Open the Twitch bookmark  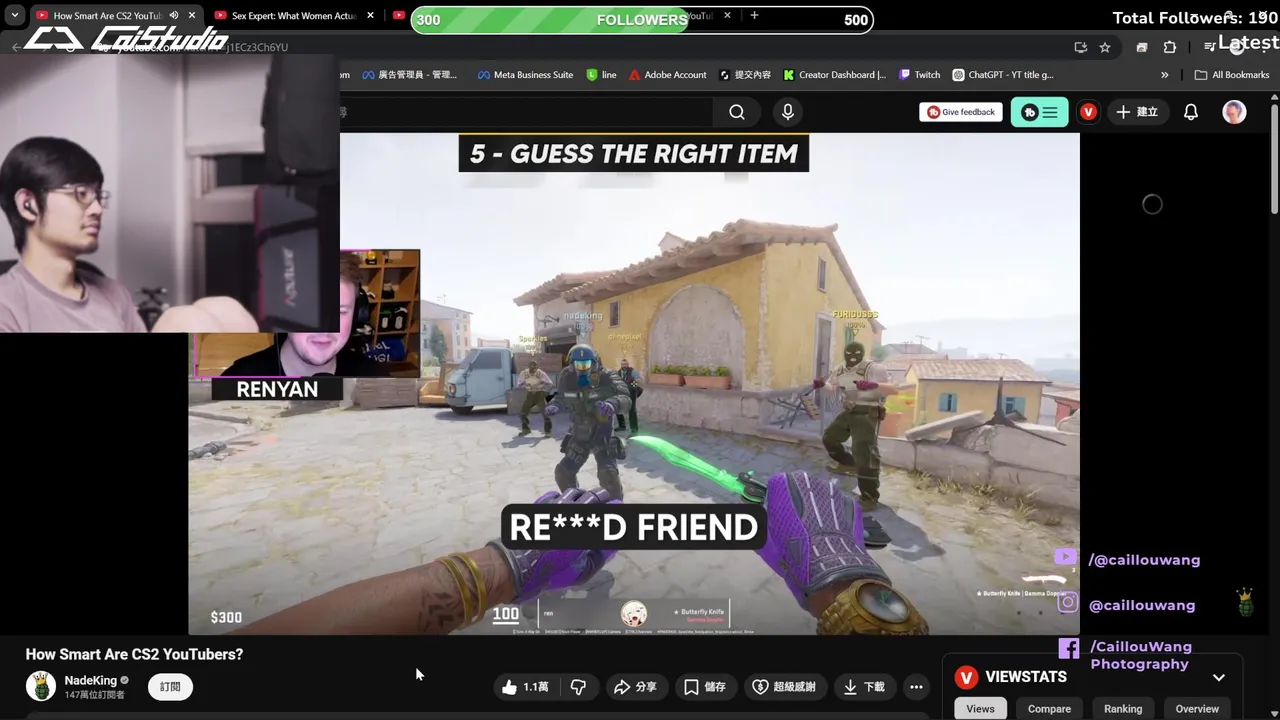[x=919, y=75]
